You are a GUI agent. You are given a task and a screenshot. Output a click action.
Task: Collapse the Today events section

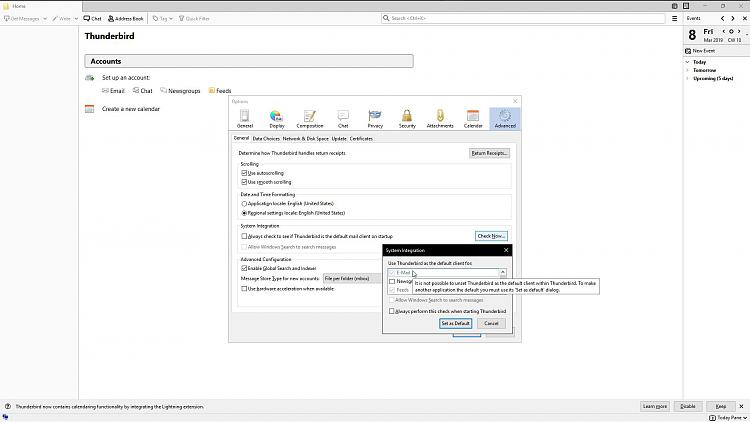coord(687,62)
